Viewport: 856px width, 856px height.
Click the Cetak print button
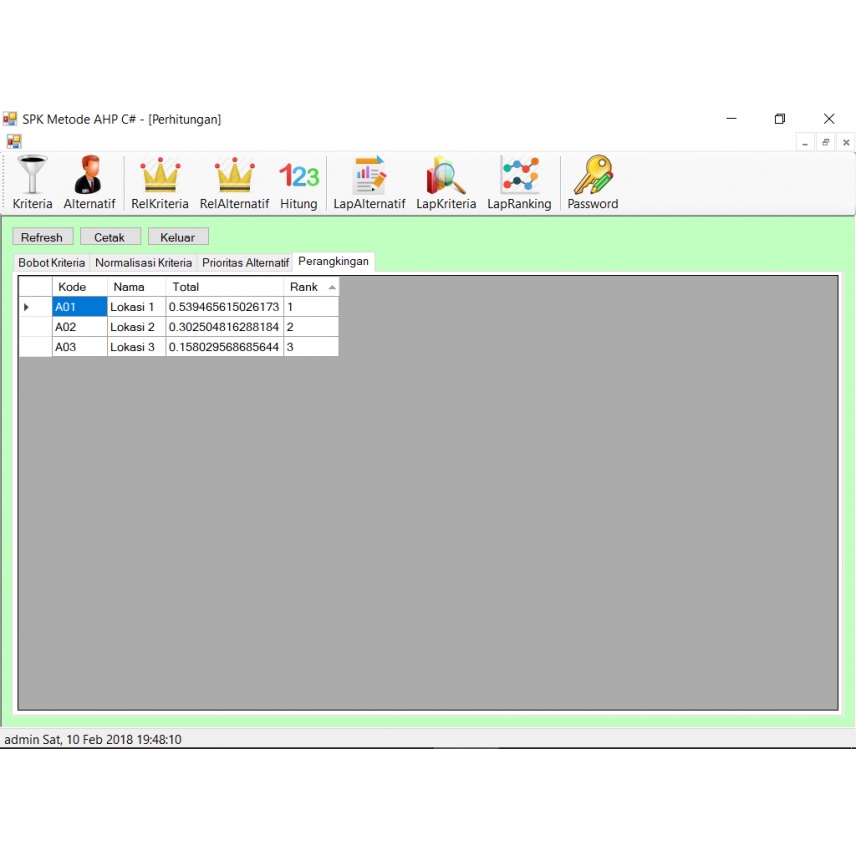coord(110,237)
